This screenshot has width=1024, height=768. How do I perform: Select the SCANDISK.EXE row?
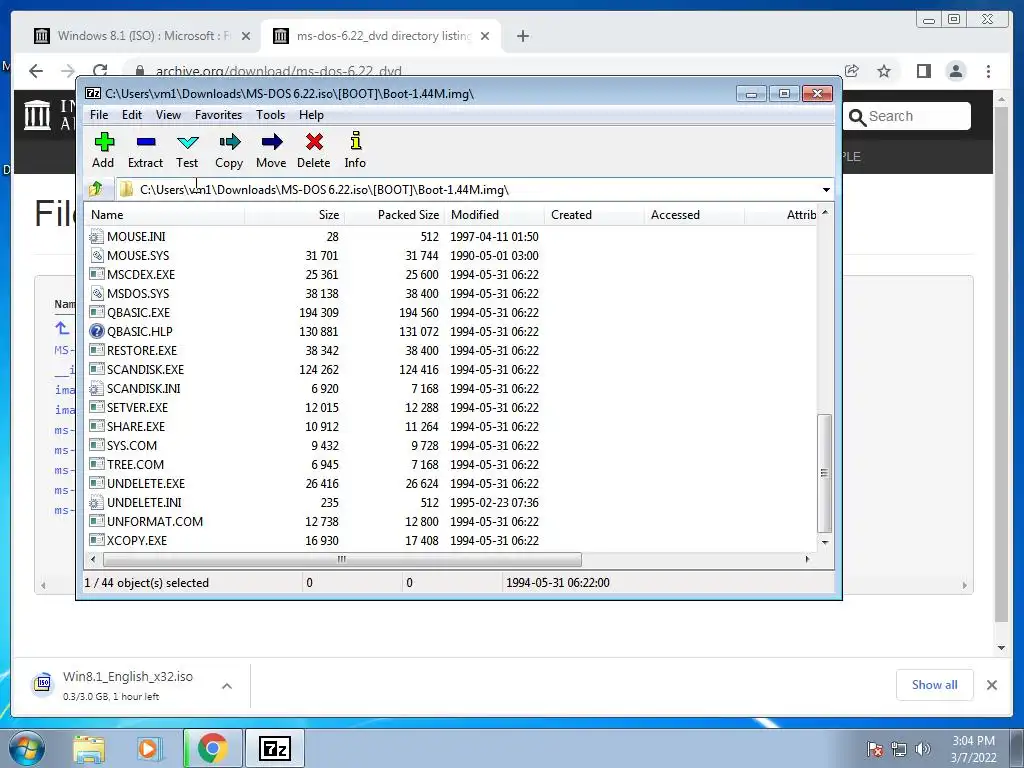tap(451, 370)
